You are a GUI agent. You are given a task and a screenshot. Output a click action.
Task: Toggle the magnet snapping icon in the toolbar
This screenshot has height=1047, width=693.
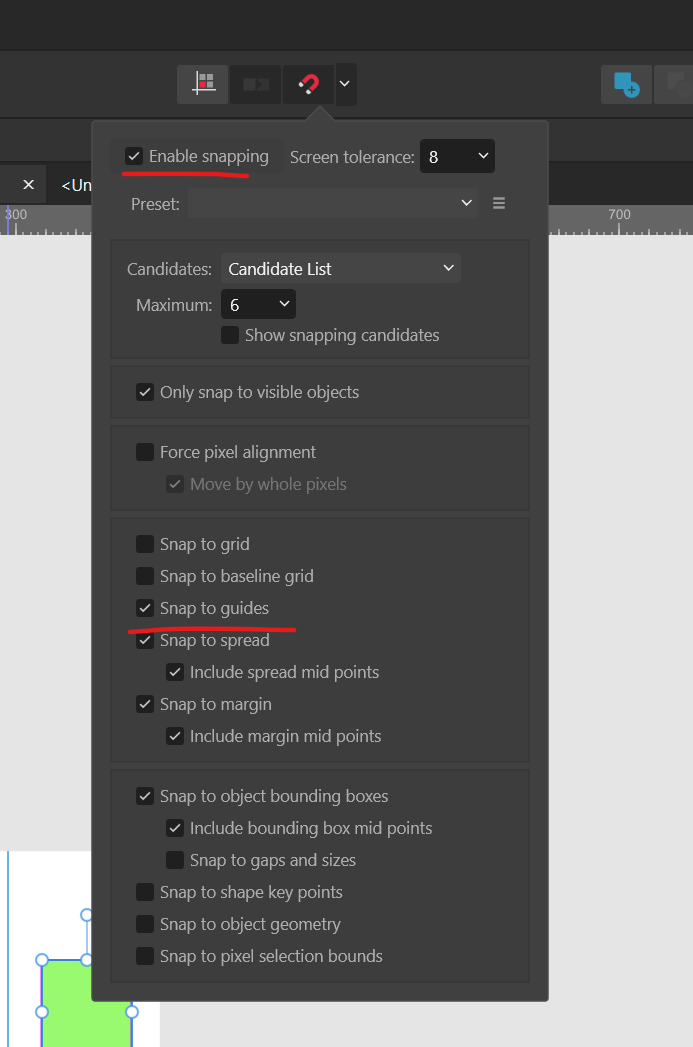coord(308,84)
